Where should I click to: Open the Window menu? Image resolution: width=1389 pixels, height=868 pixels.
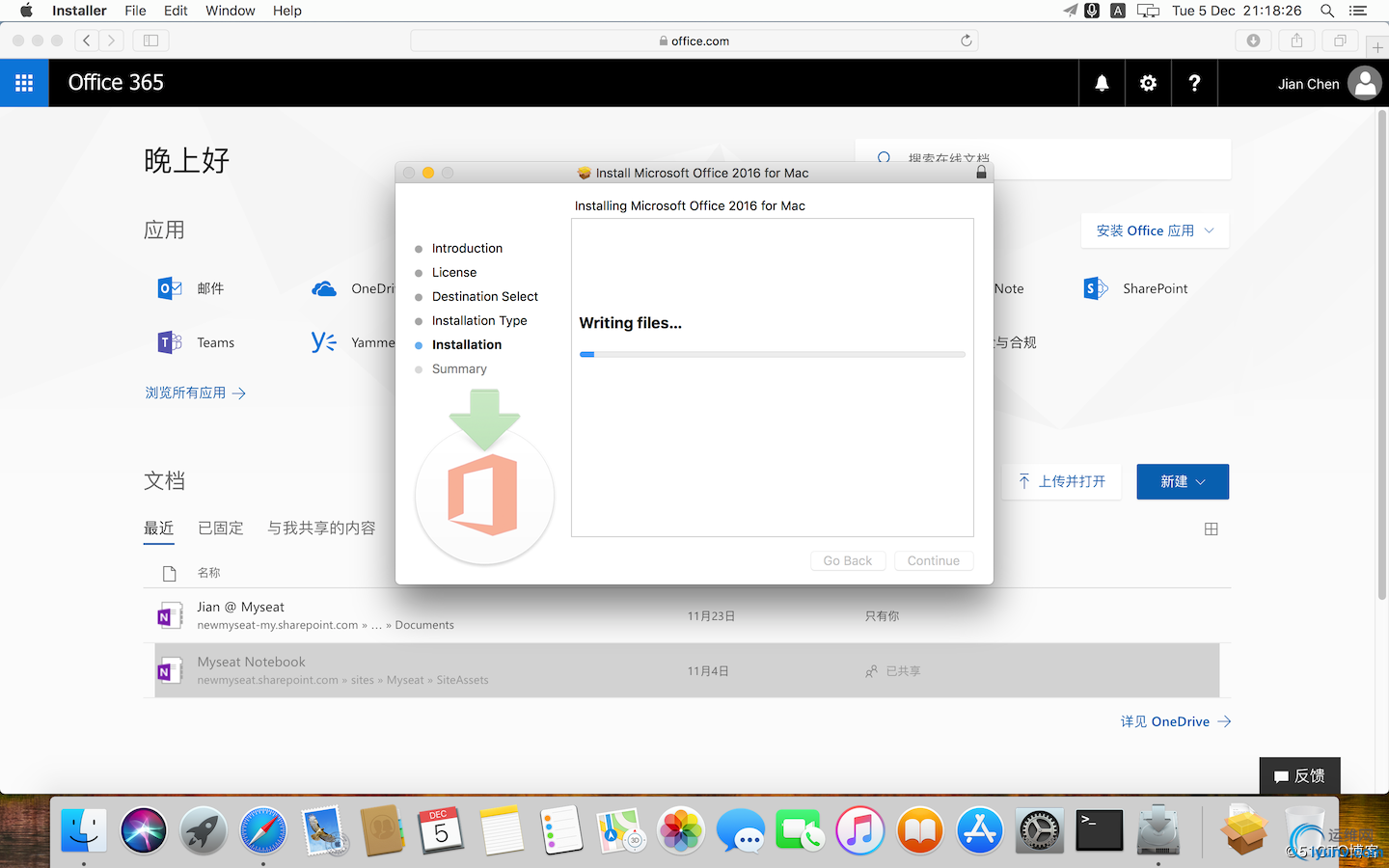pos(231,11)
